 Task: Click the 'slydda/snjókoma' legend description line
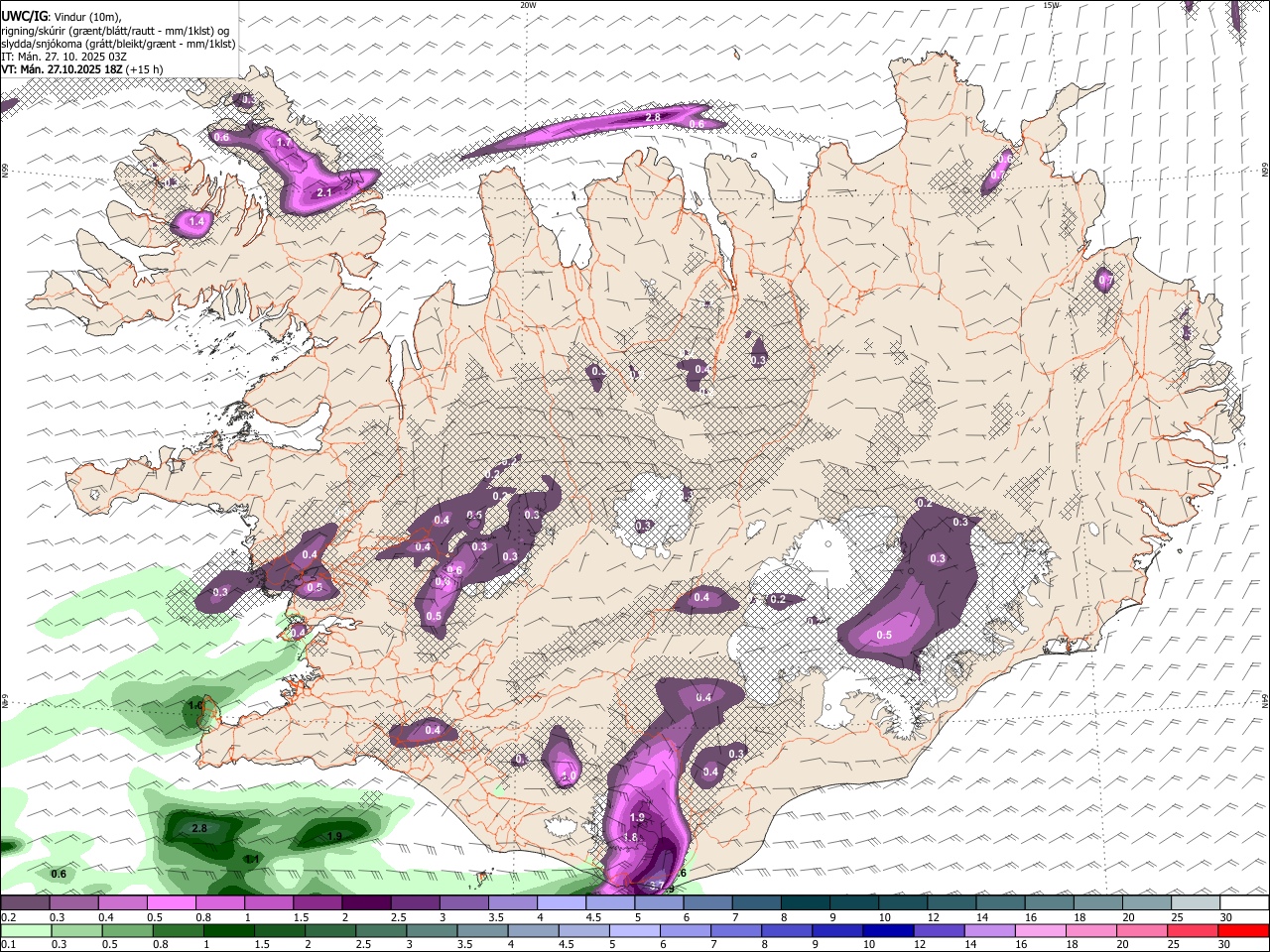(x=118, y=44)
